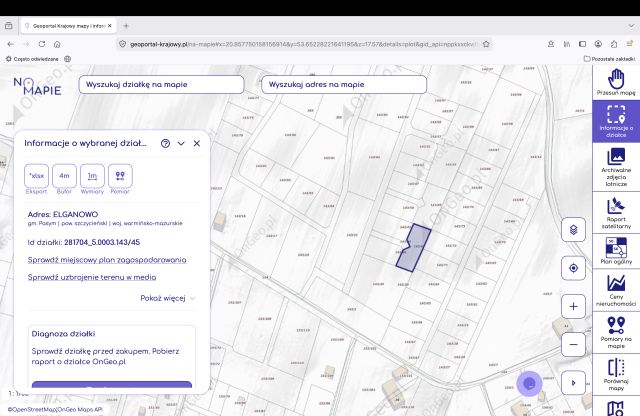The image size is (640, 416).
Task: Toggle the browser sidebar icon
Action: (x=582, y=44)
